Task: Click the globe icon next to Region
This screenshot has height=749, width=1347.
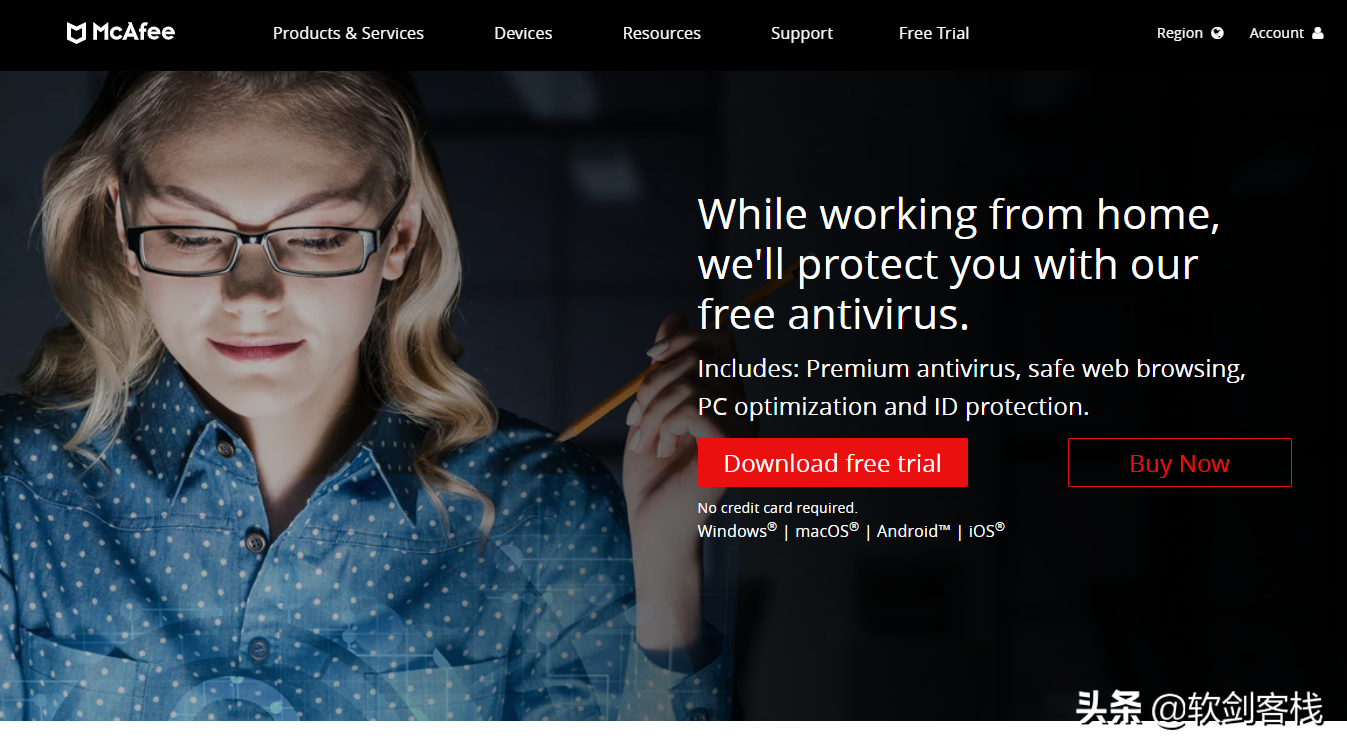Action: click(1217, 33)
